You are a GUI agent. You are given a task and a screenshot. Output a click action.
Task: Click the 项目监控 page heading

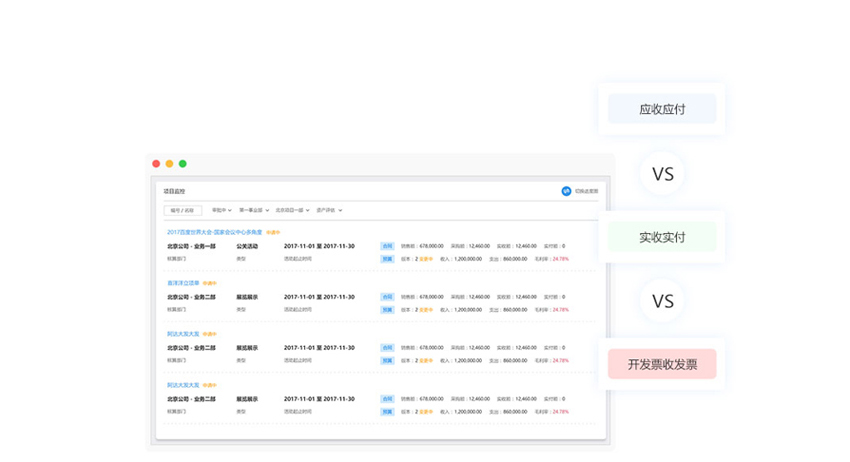pyautogui.click(x=175, y=191)
